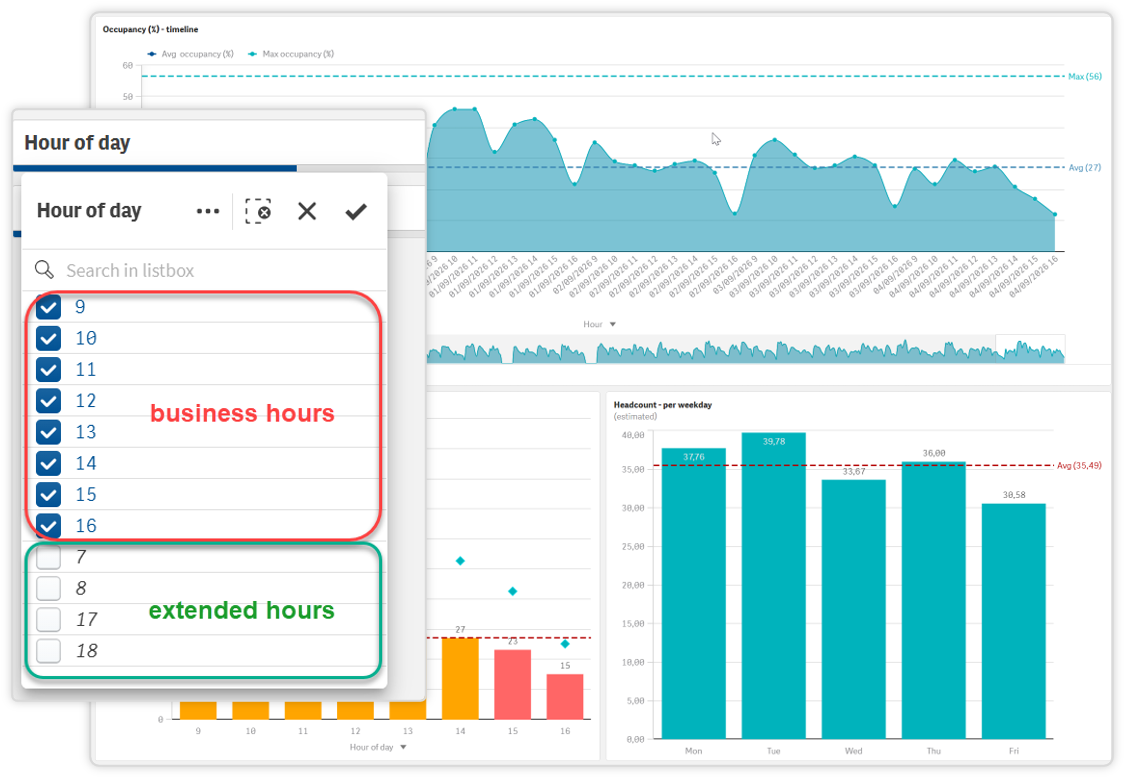The height and width of the screenshot is (778, 1125).
Task: Click the hour 15 red bar
Action: 512,684
